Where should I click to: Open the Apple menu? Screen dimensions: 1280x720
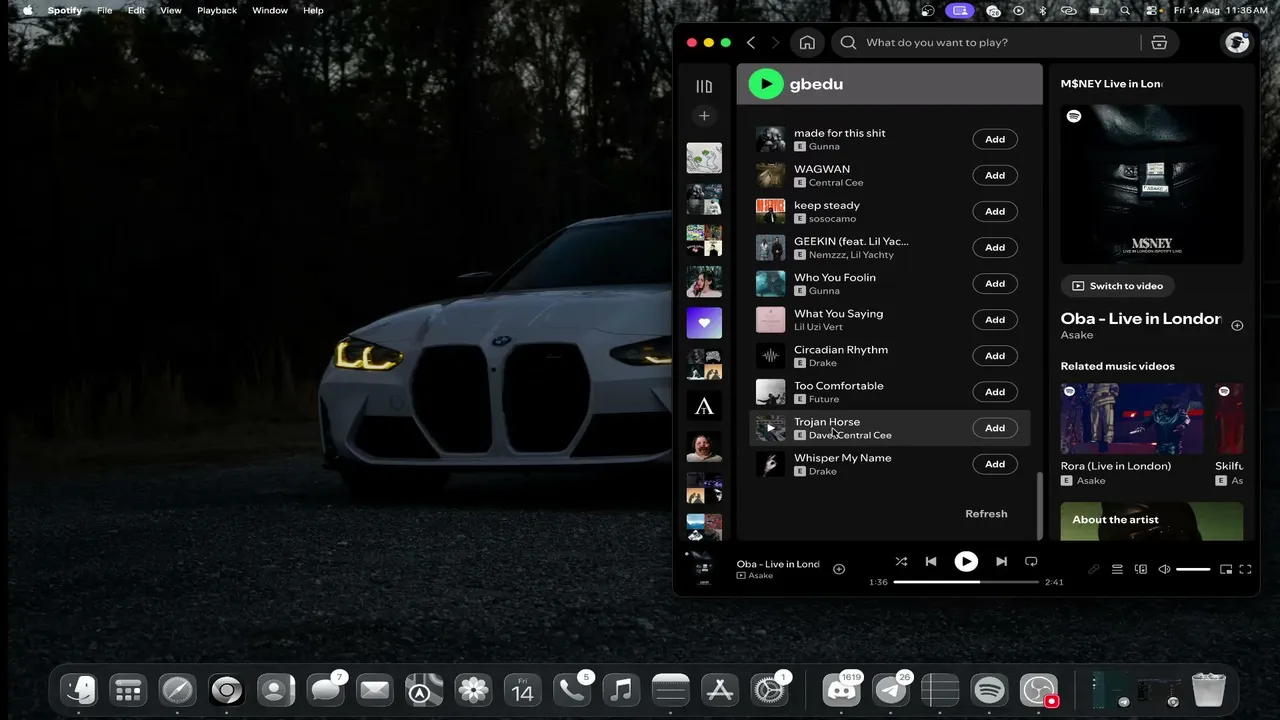[27, 11]
